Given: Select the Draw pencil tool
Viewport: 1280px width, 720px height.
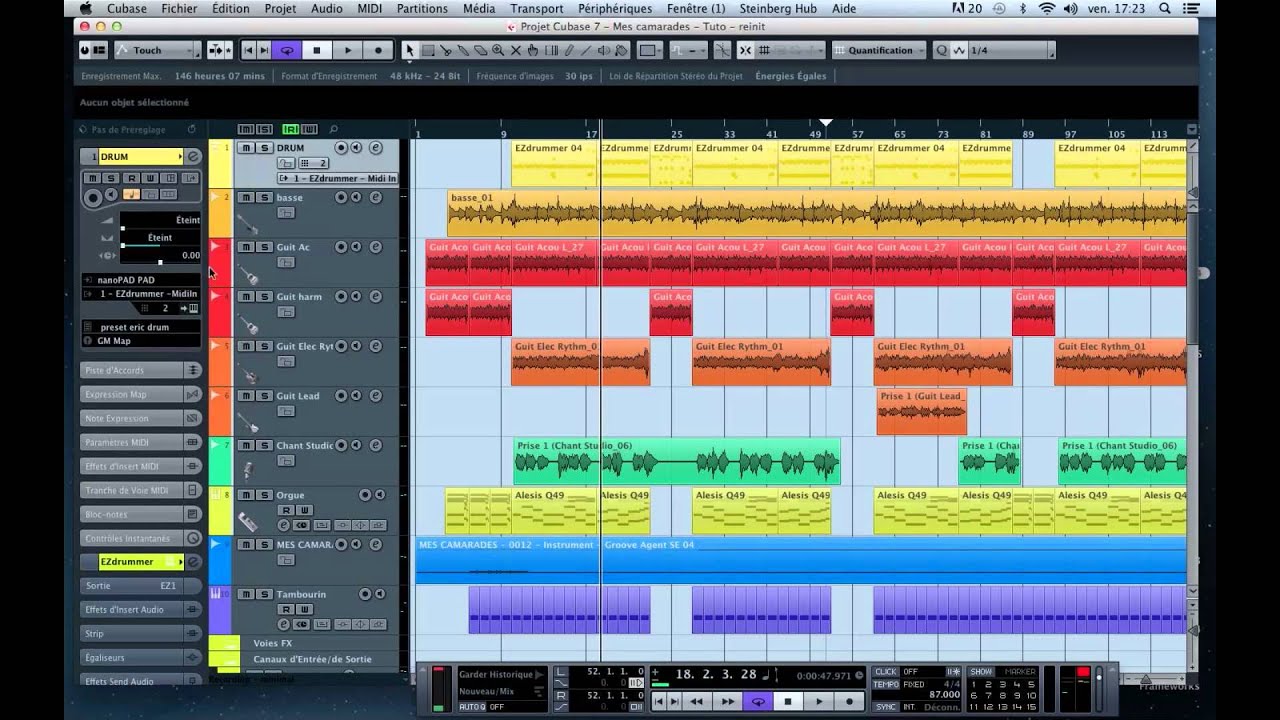Looking at the screenshot, I should [569, 50].
